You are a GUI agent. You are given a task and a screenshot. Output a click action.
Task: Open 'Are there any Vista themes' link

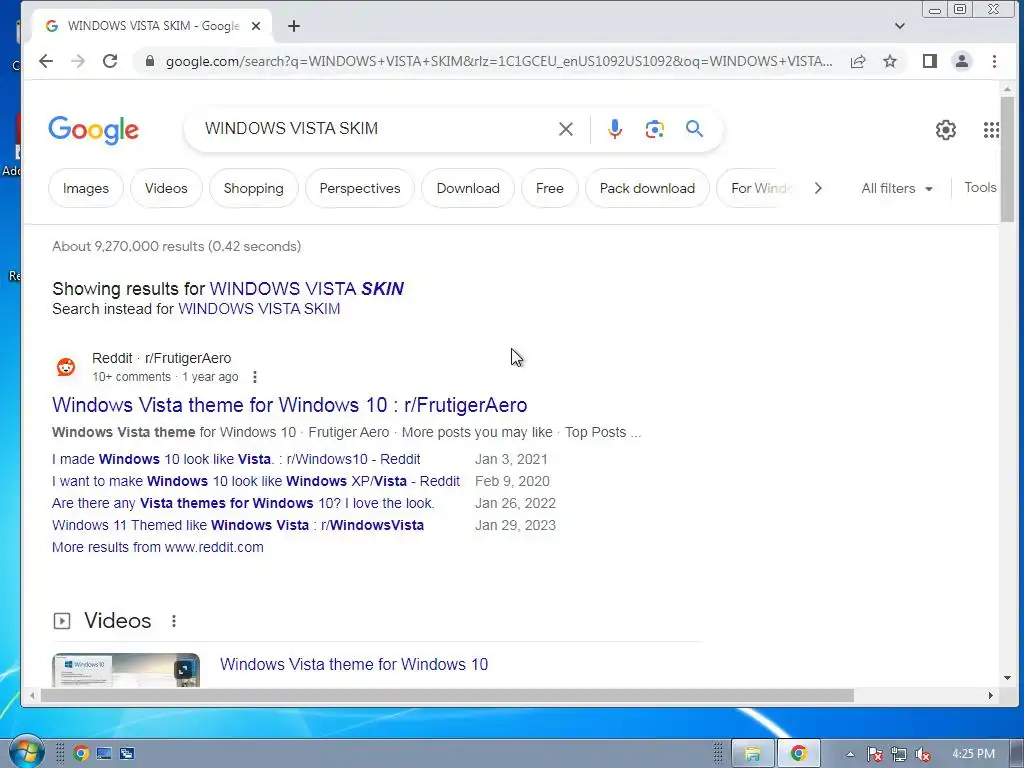click(243, 504)
